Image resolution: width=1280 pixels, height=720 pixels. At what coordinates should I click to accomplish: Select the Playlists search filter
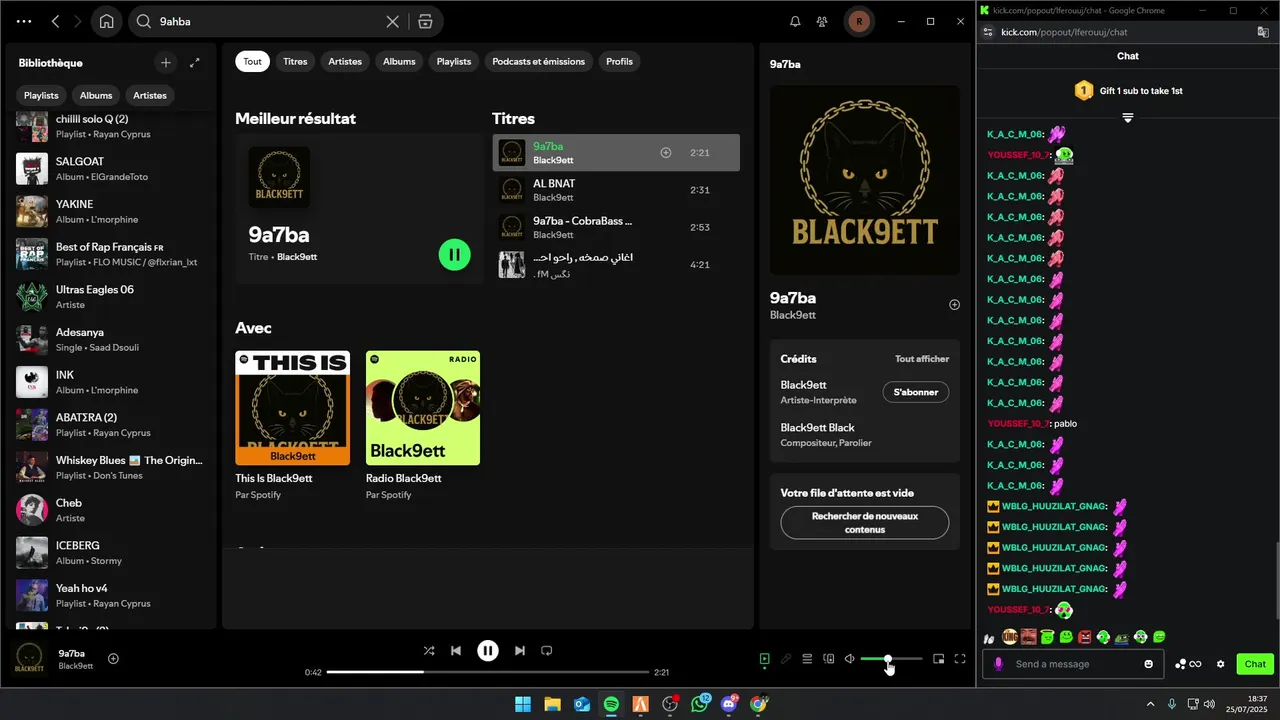454,62
